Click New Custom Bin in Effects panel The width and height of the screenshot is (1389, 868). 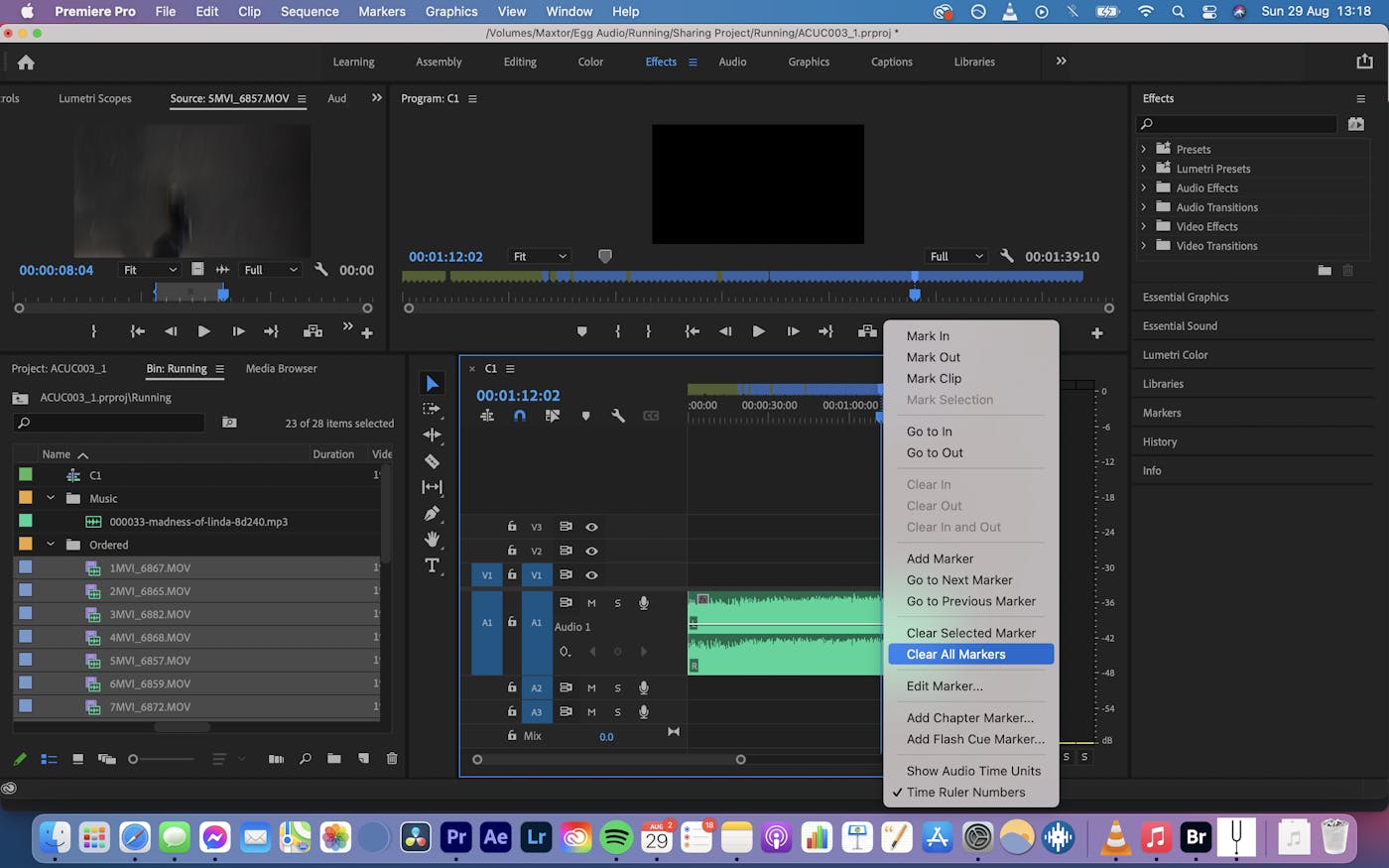[x=1325, y=270]
